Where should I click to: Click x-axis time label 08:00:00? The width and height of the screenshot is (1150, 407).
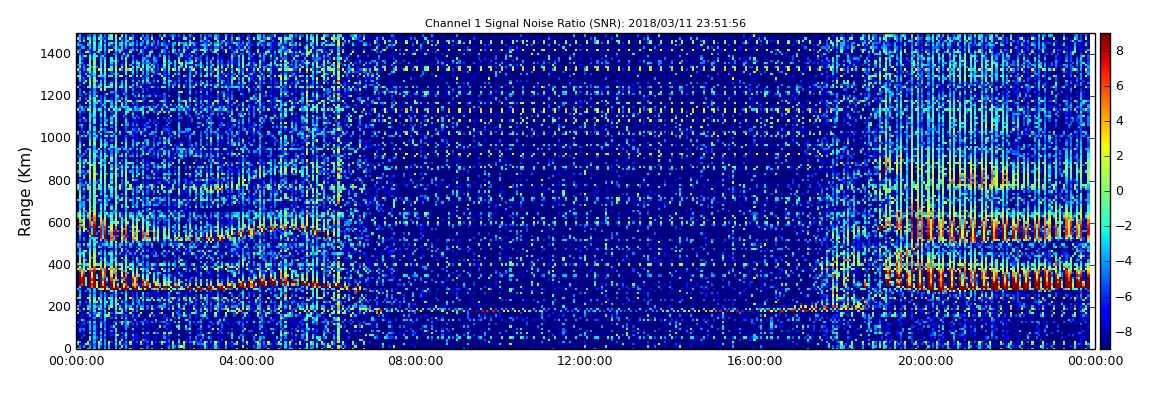[x=416, y=361]
